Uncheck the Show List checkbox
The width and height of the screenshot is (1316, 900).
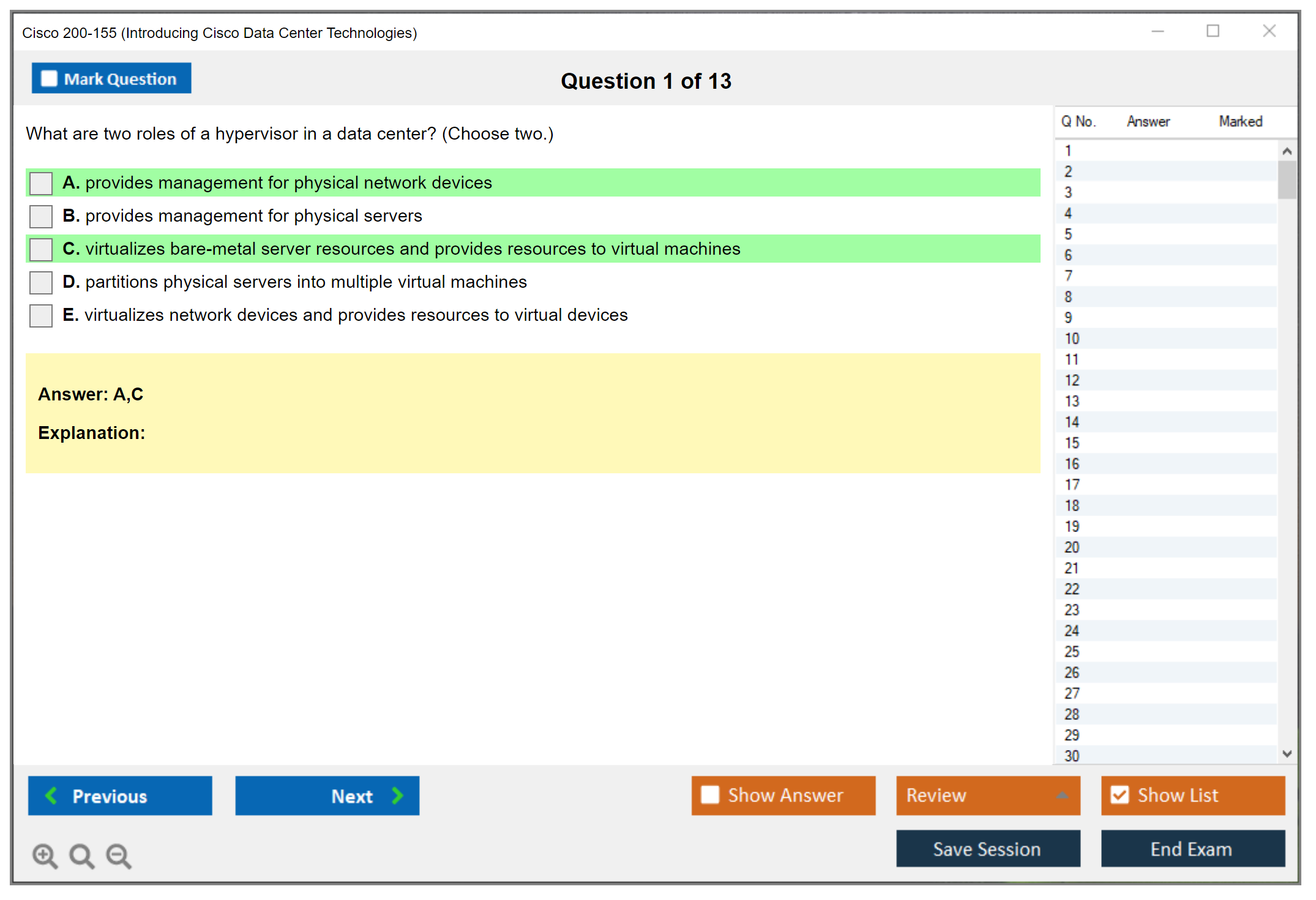coord(1120,795)
